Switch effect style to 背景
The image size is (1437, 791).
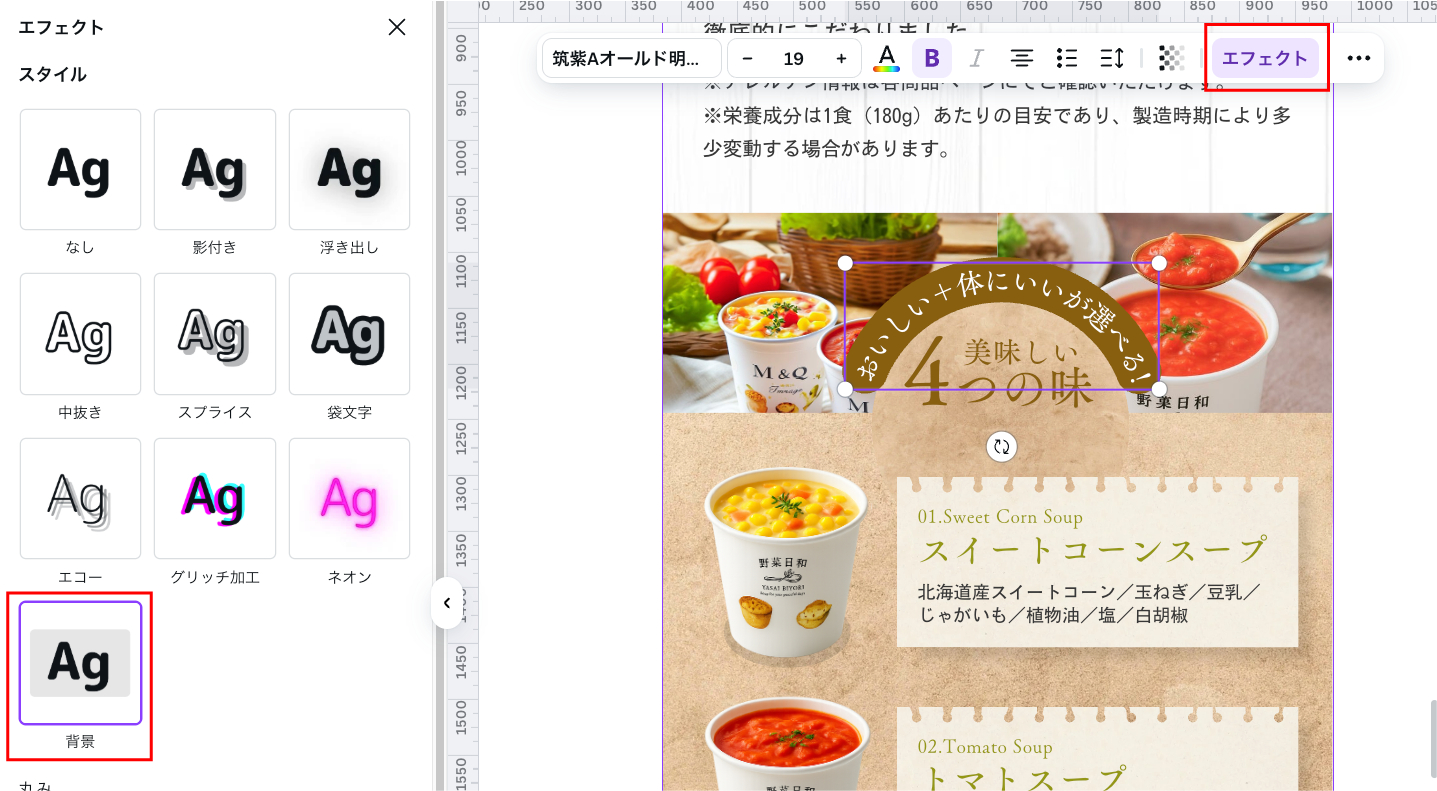pos(80,663)
